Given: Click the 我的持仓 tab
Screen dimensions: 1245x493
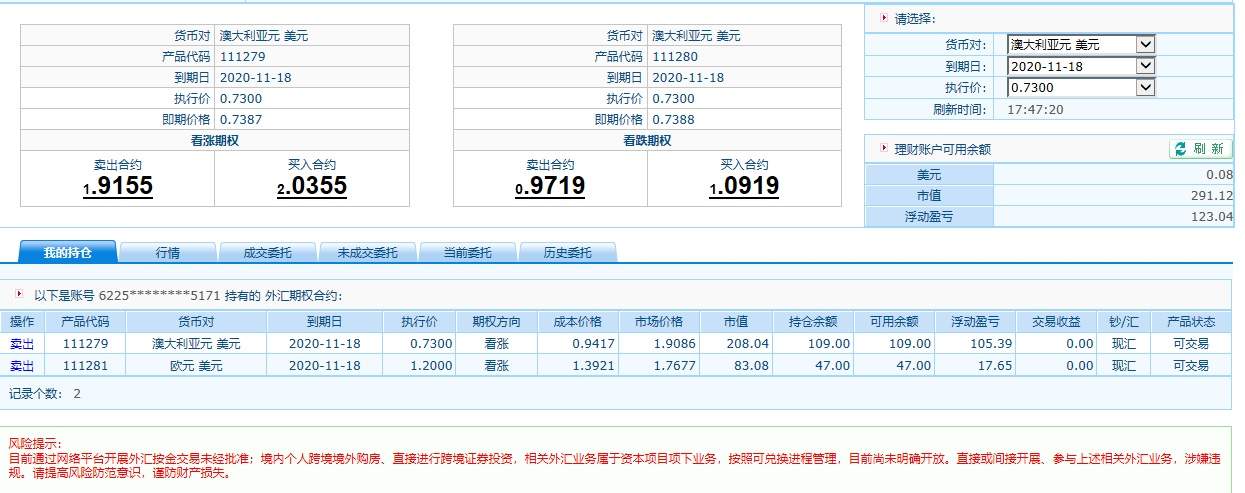Looking at the screenshot, I should coord(67,253).
